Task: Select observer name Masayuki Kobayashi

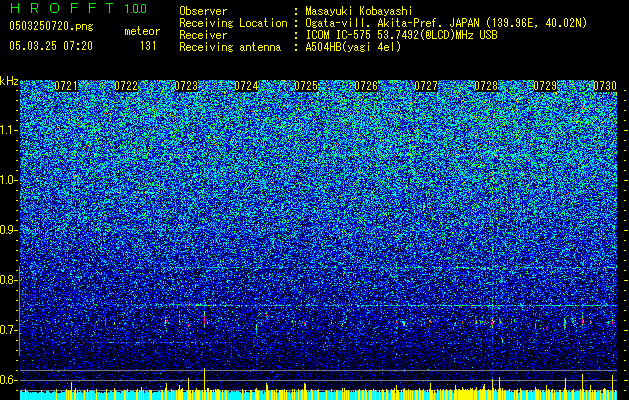Action: (x=359, y=11)
